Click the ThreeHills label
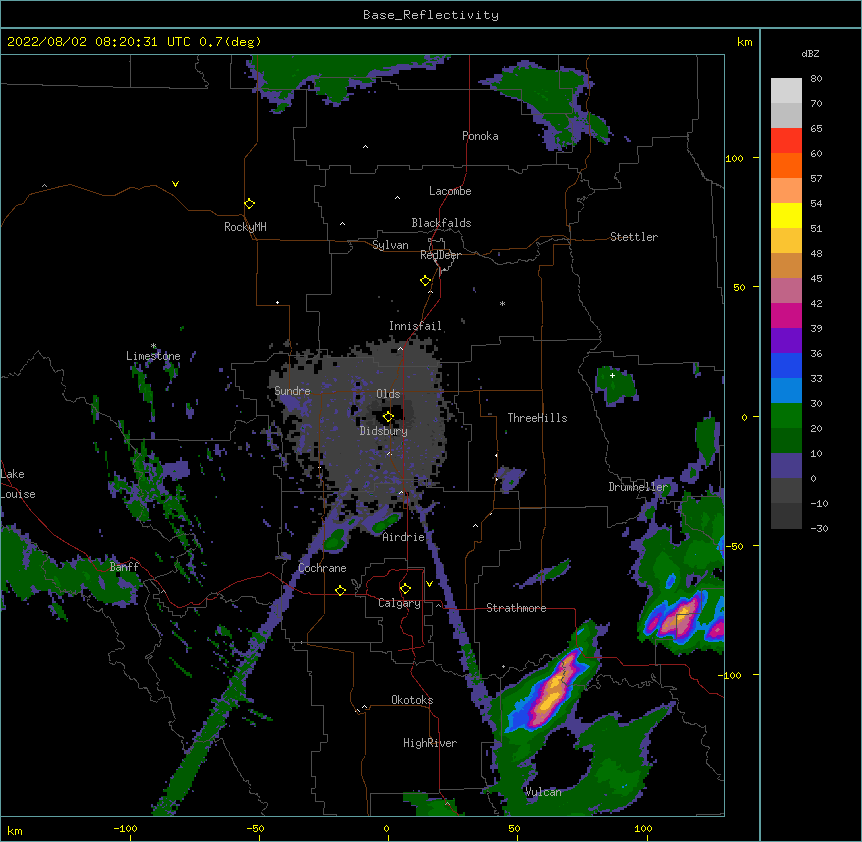 point(537,418)
